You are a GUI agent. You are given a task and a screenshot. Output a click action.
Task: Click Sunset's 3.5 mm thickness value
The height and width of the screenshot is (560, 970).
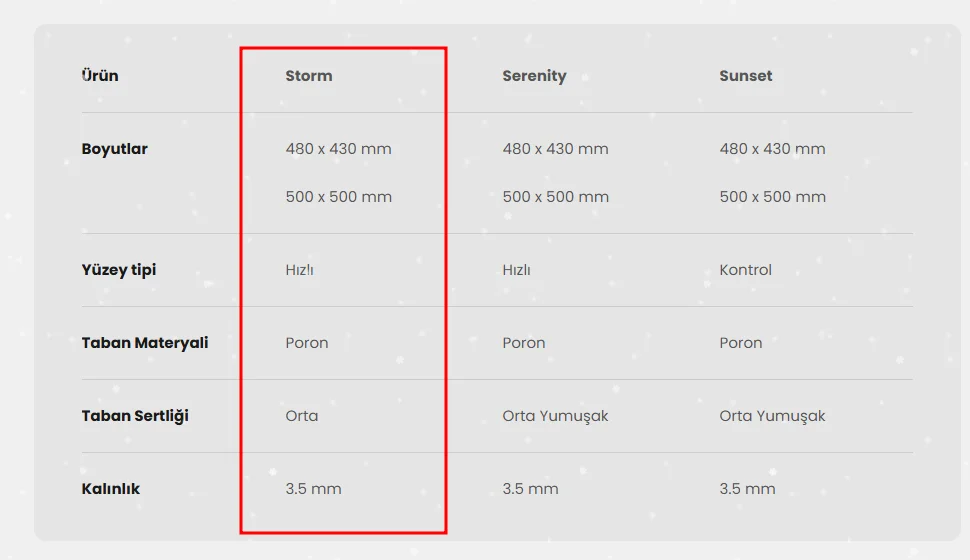(747, 489)
